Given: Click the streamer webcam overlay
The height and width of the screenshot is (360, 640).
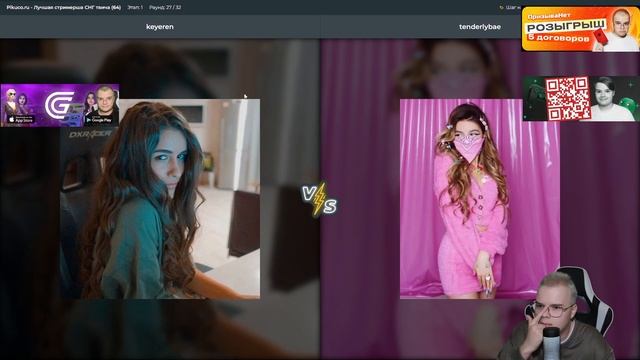Looking at the screenshot, I should 556,313.
